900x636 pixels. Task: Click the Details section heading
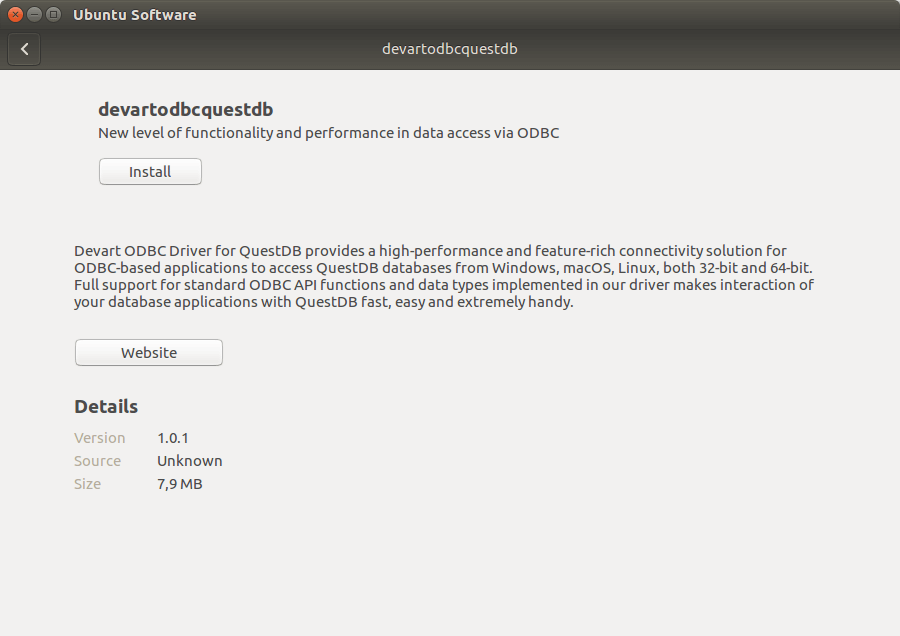[105, 406]
